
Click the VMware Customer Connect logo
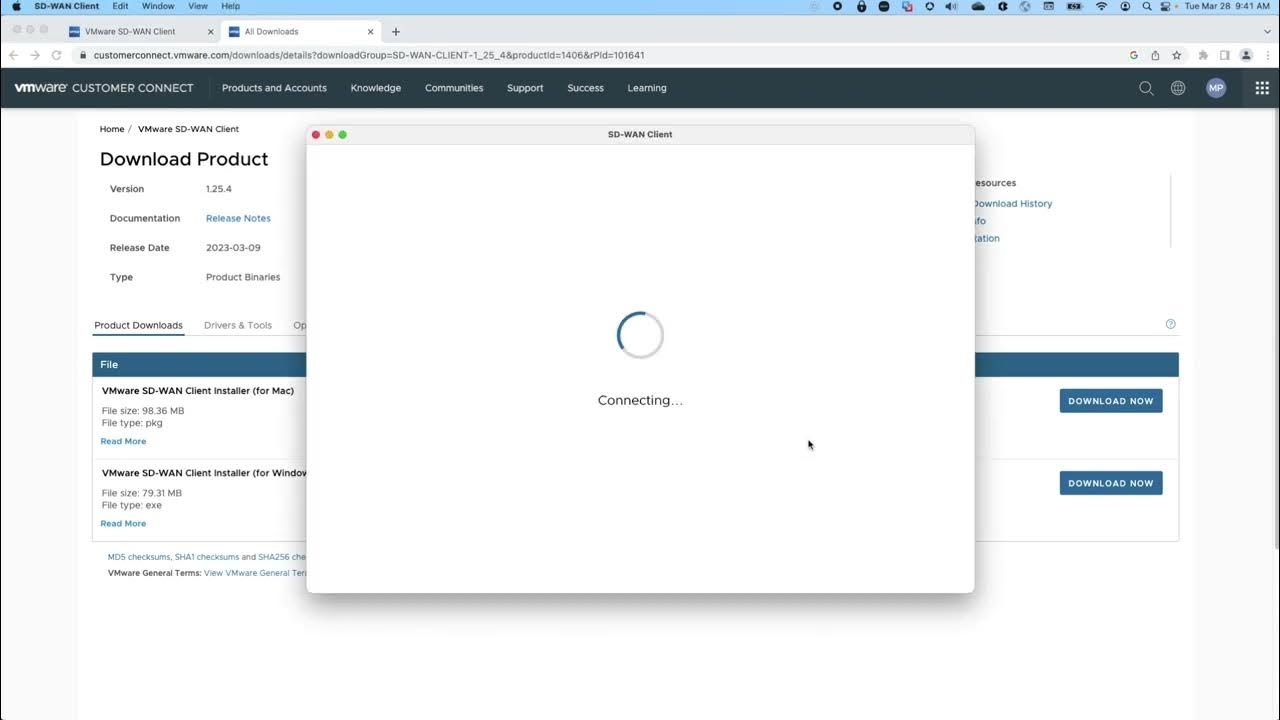point(104,88)
